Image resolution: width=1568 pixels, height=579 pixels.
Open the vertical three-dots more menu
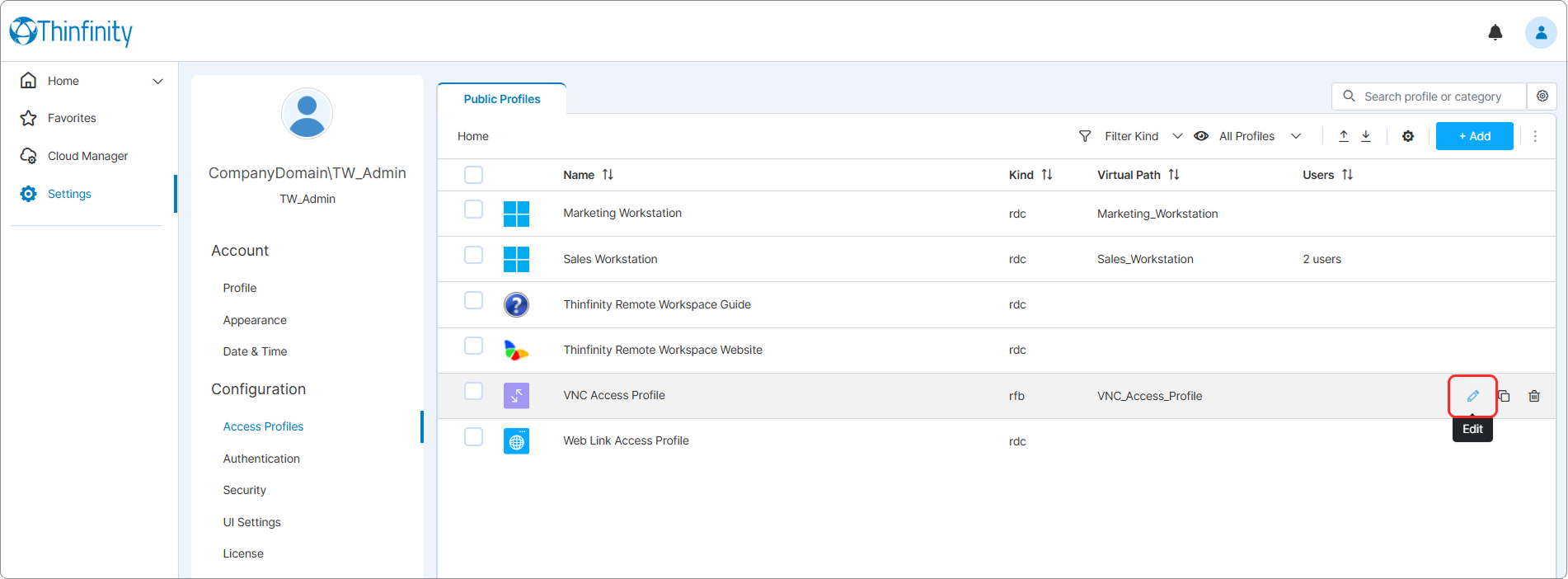pos(1535,136)
